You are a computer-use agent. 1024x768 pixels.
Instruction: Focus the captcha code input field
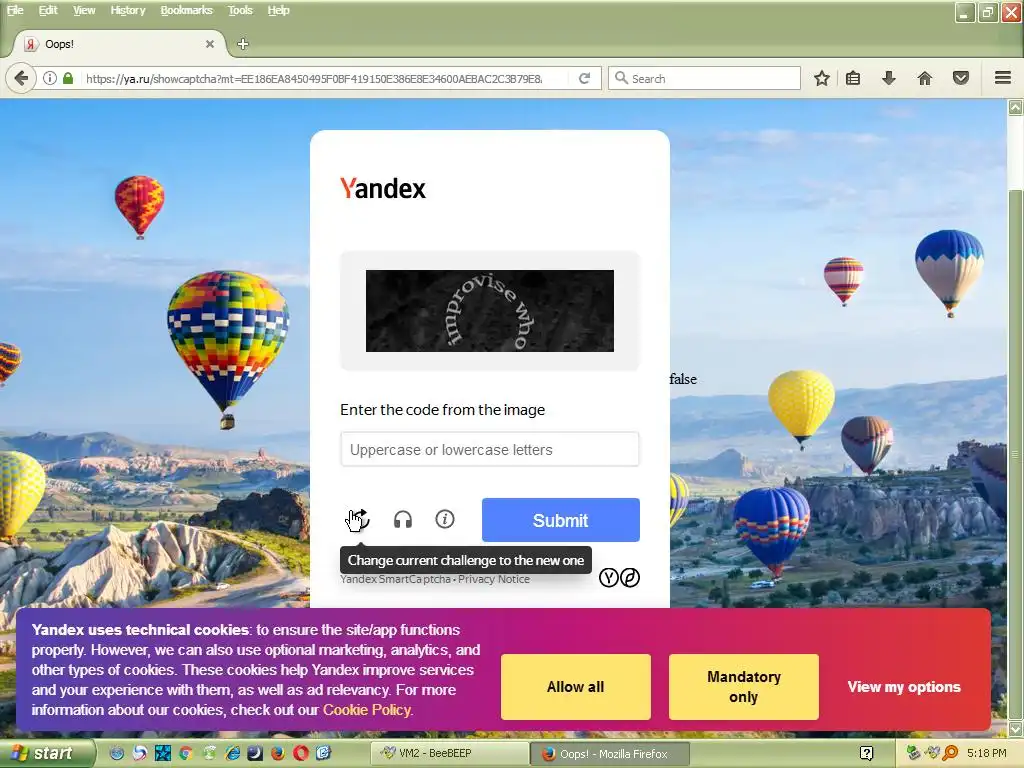tap(489, 449)
